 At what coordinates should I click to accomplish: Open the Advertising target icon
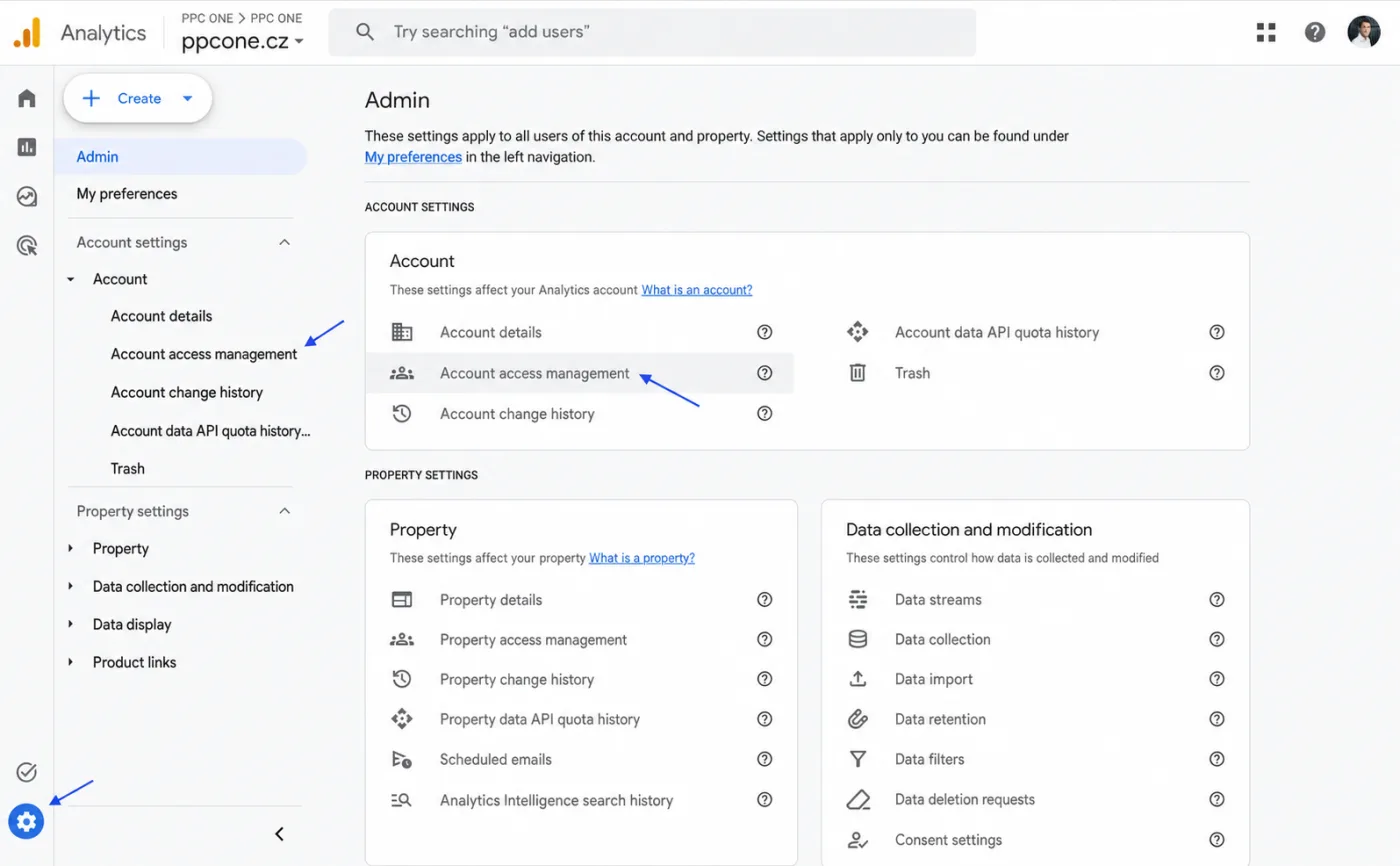[27, 245]
